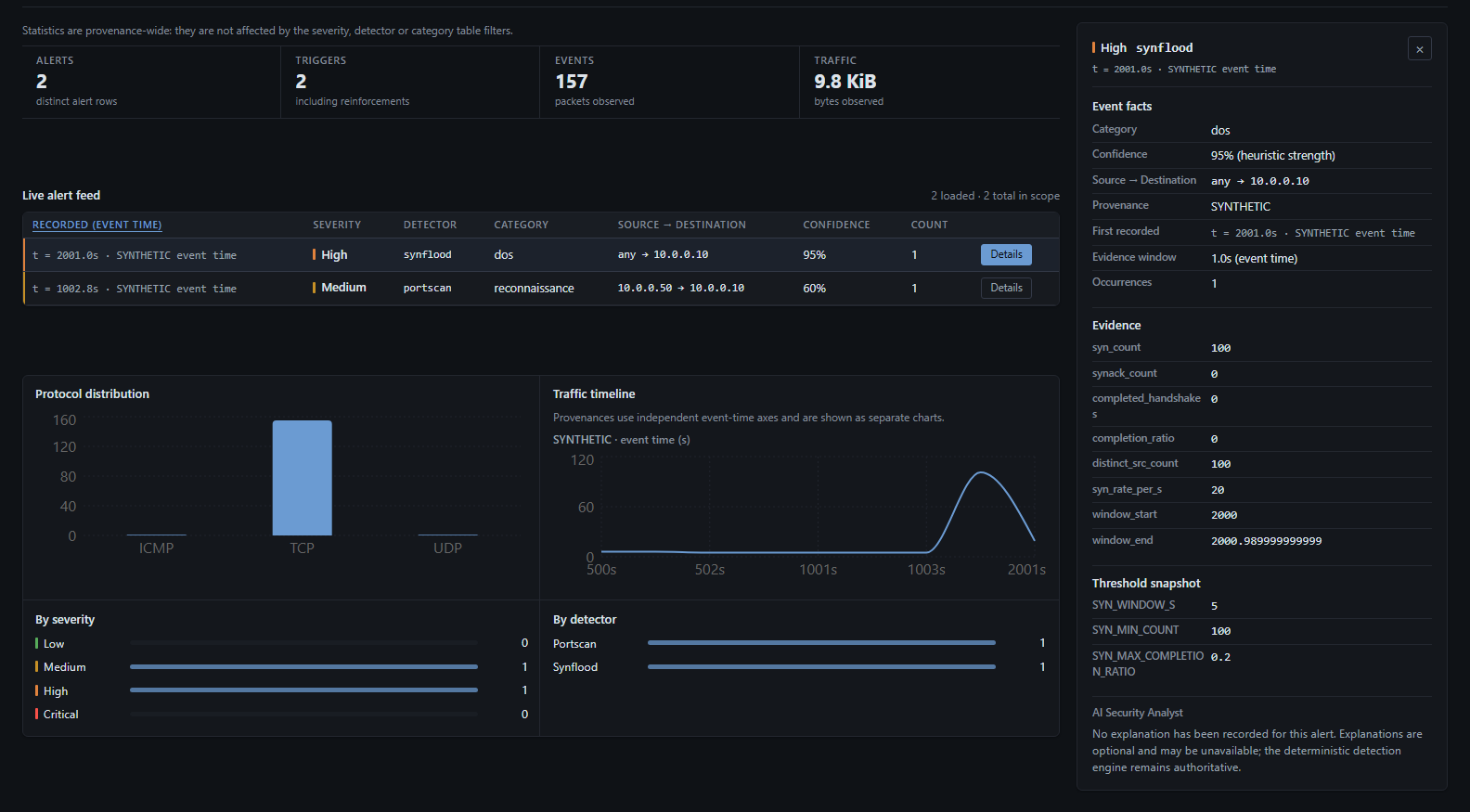This screenshot has height=812, width=1470.
Task: Click the Alerts statistic card value 2
Action: pos(42,82)
